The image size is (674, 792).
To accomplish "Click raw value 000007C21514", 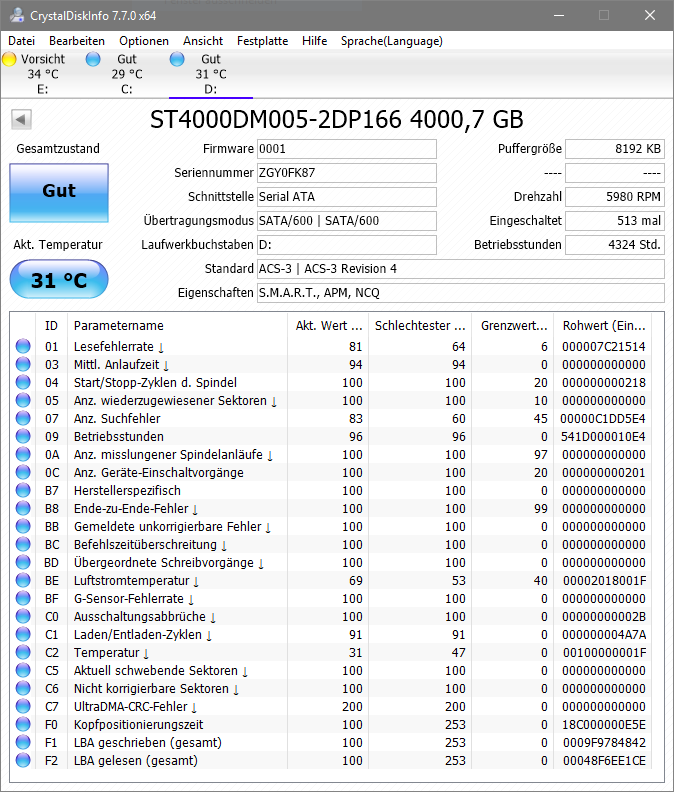I will pyautogui.click(x=604, y=346).
